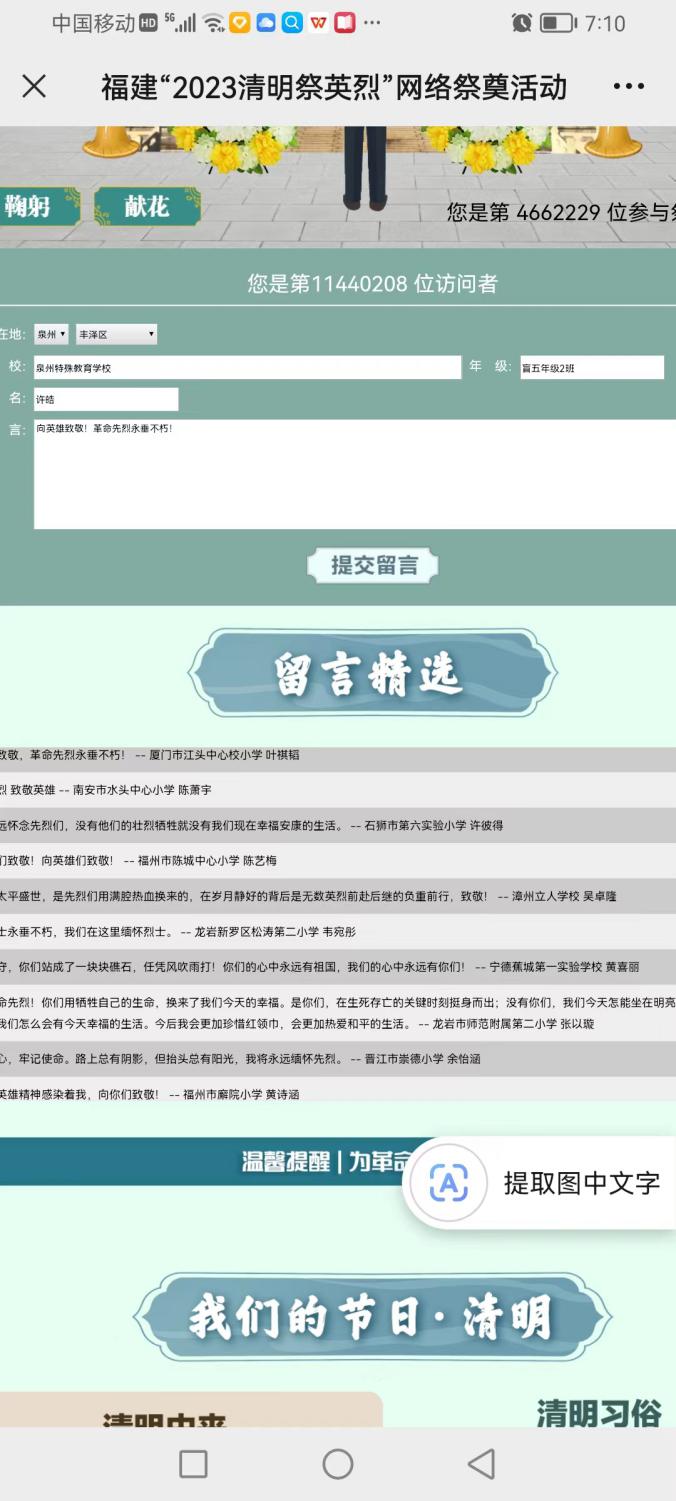Screen dimensions: 676x1501
Task: Tap the 提取图中文字 text extraction icon
Action: (448, 1184)
